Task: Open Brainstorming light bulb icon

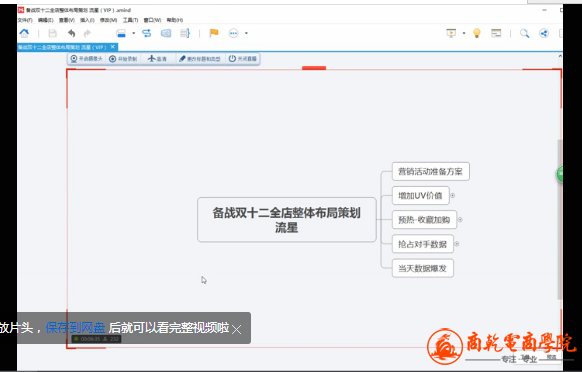Action: 477,33
